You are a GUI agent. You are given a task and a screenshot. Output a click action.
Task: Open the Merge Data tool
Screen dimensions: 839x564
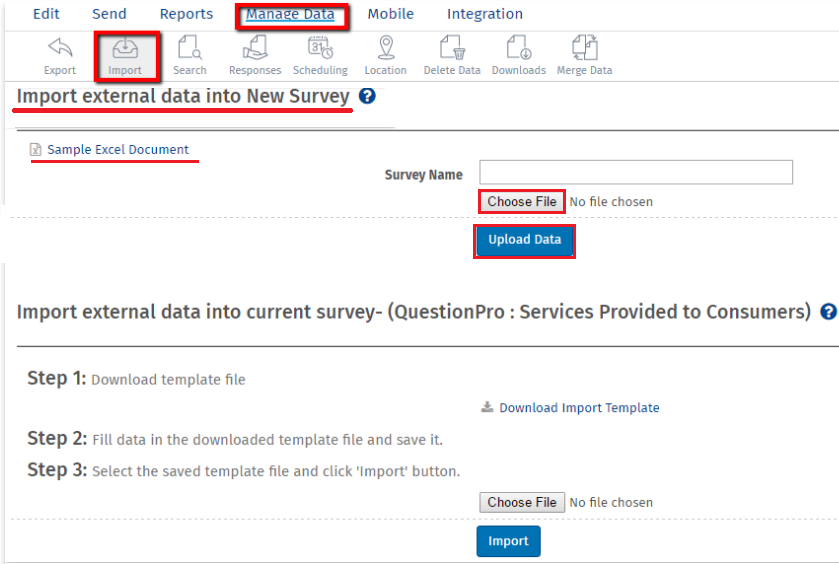click(584, 56)
